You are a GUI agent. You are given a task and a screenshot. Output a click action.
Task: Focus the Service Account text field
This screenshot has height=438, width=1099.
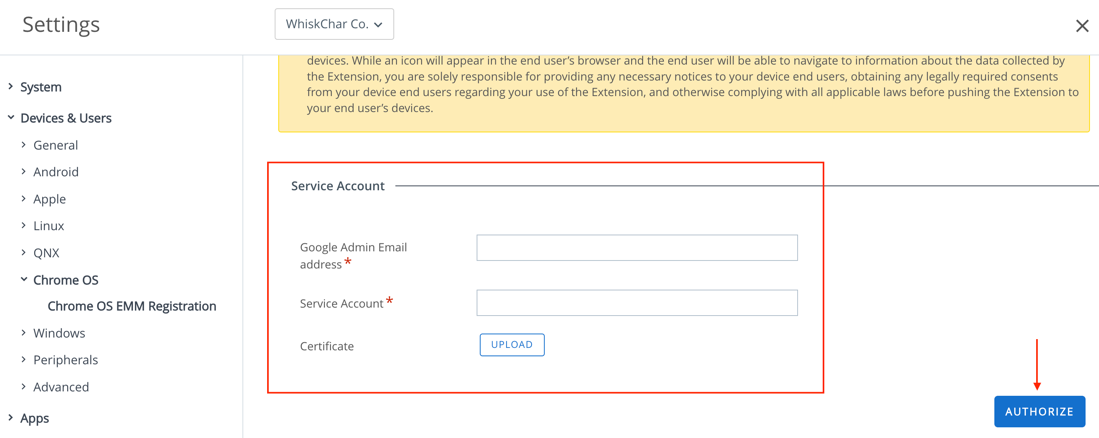point(637,303)
